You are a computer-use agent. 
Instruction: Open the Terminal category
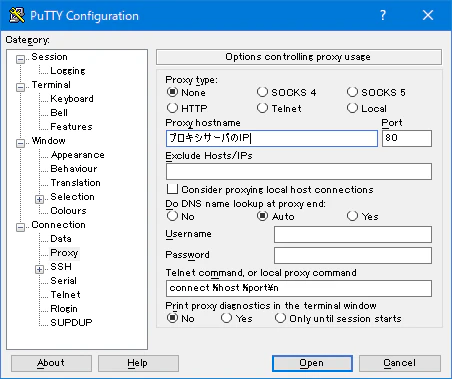(51, 85)
